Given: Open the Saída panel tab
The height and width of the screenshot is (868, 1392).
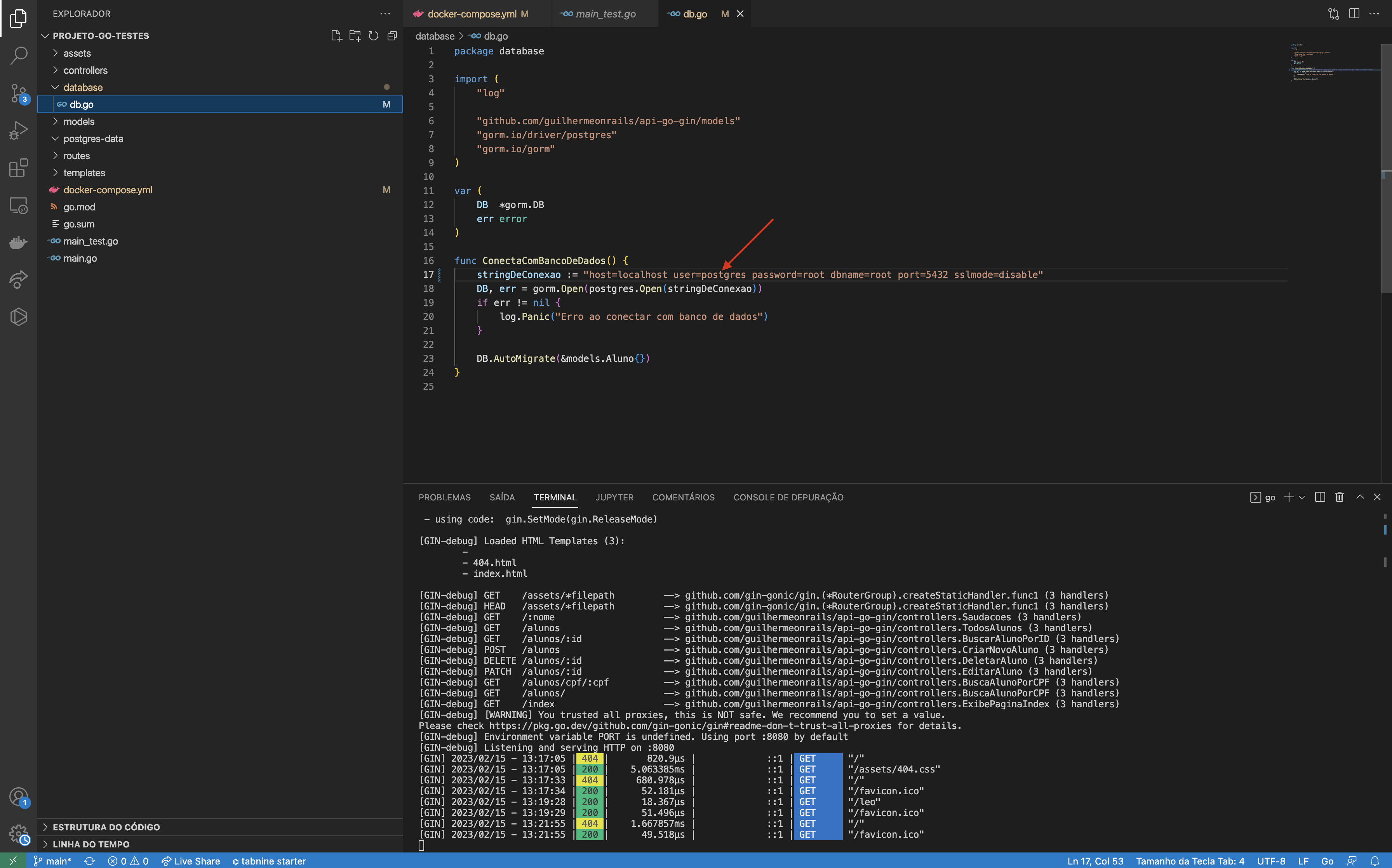Looking at the screenshot, I should [502, 497].
